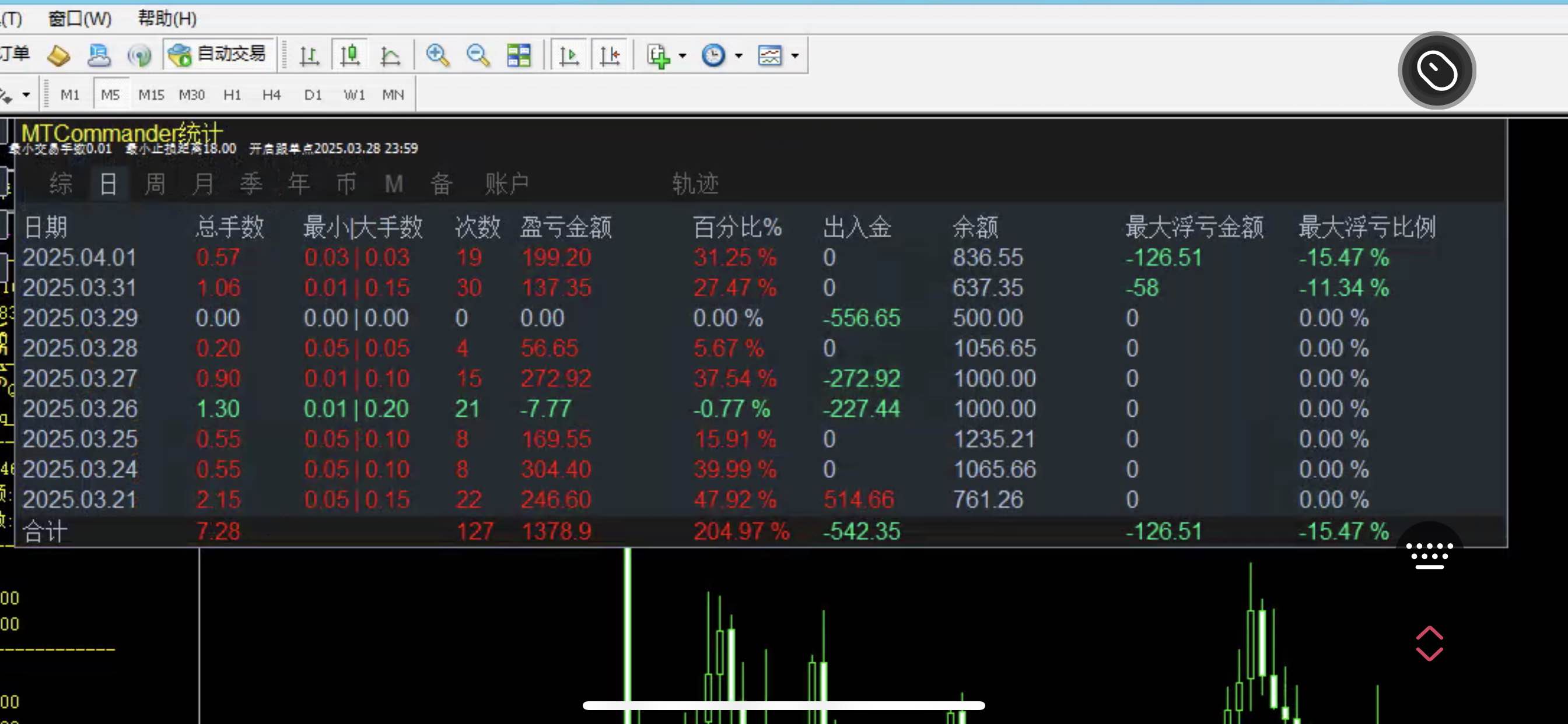Toggle chart auto scroll button
Image resolution: width=1568 pixels, height=724 pixels.
[569, 56]
